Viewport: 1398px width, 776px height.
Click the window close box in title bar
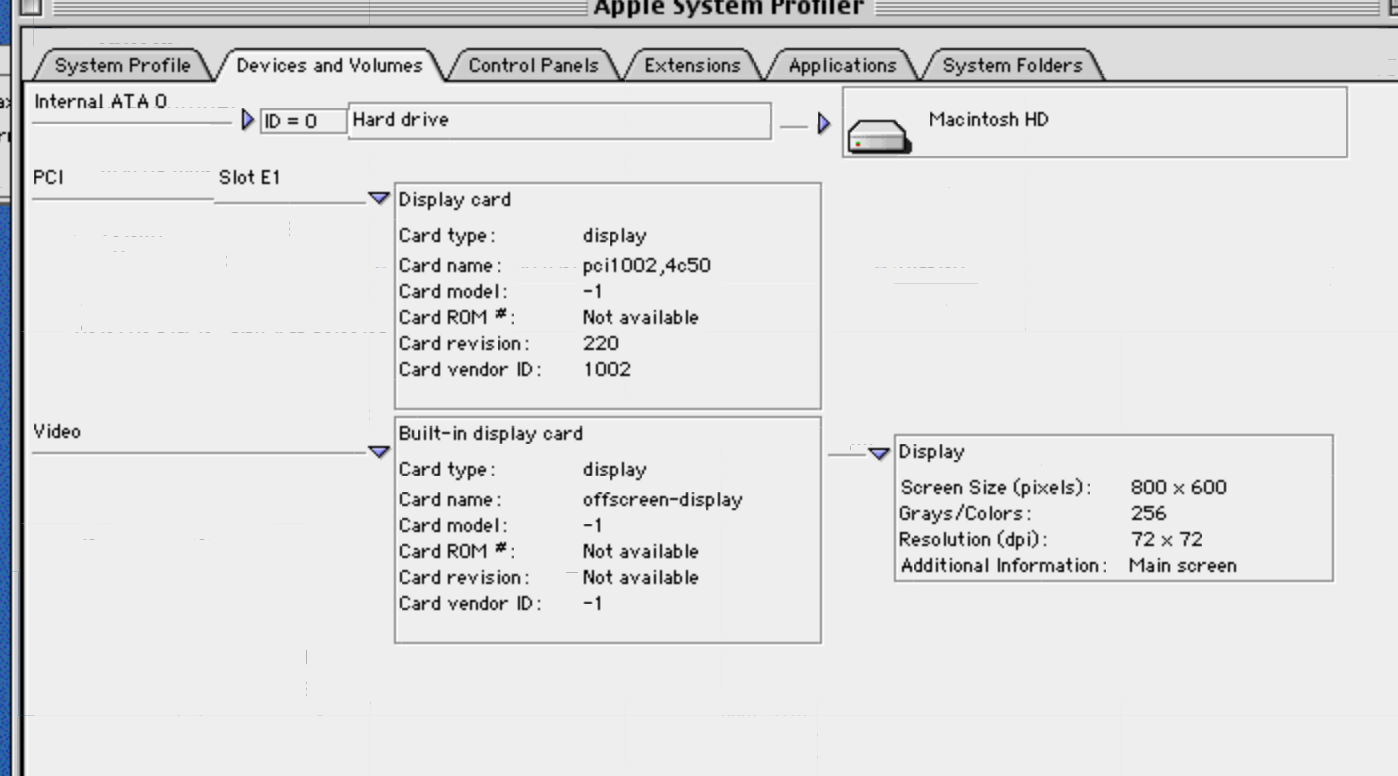31,7
